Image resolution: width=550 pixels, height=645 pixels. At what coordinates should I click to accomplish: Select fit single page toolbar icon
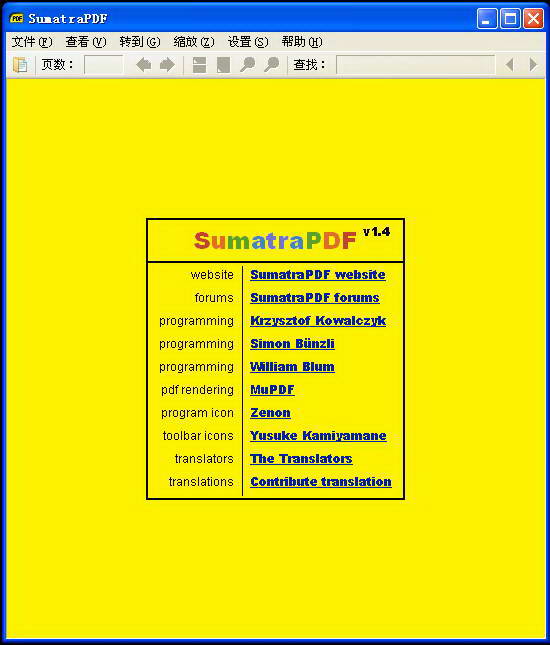(223, 65)
